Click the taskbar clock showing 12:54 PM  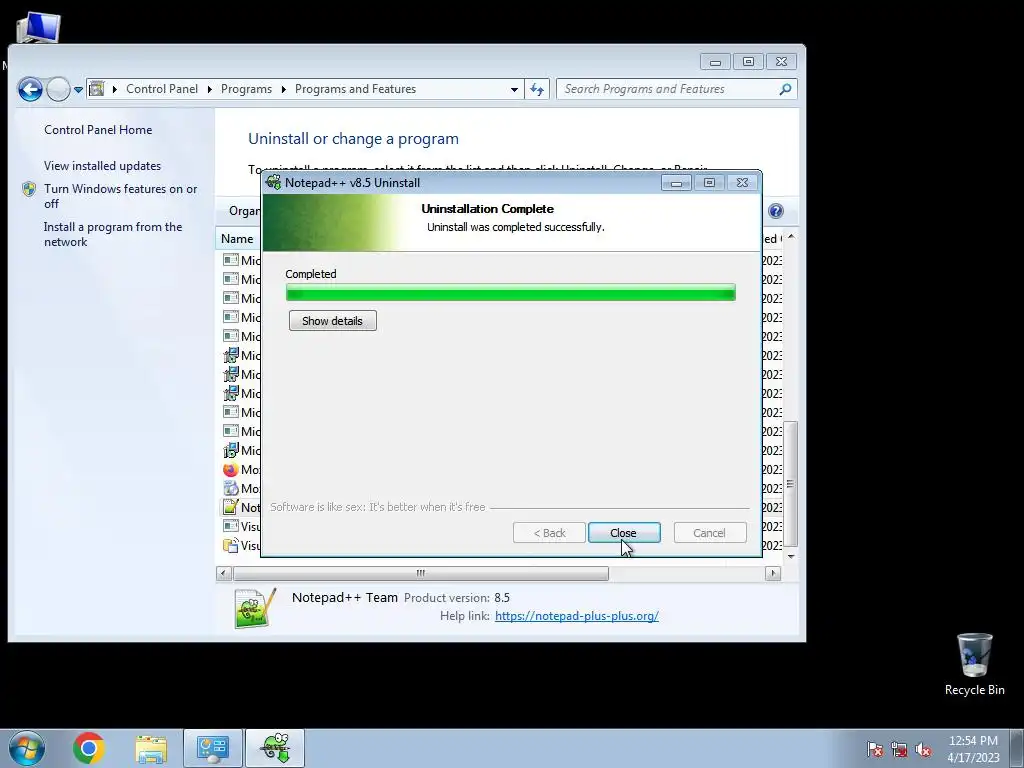[973, 749]
